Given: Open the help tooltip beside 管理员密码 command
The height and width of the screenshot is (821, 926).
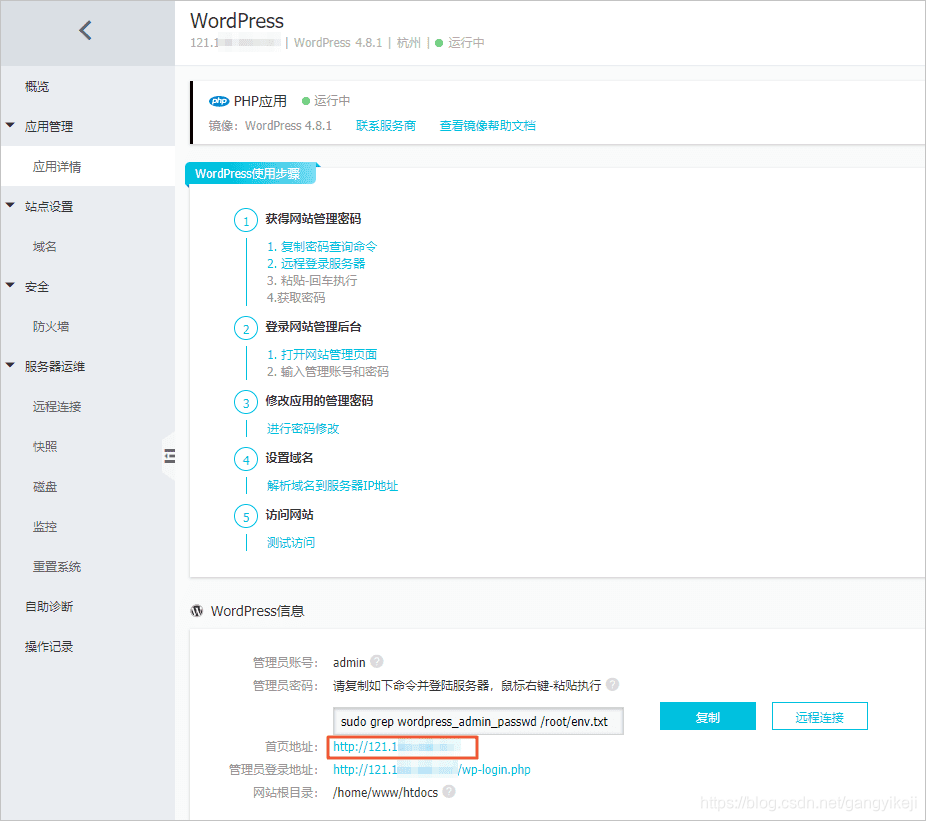Looking at the screenshot, I should 611,685.
